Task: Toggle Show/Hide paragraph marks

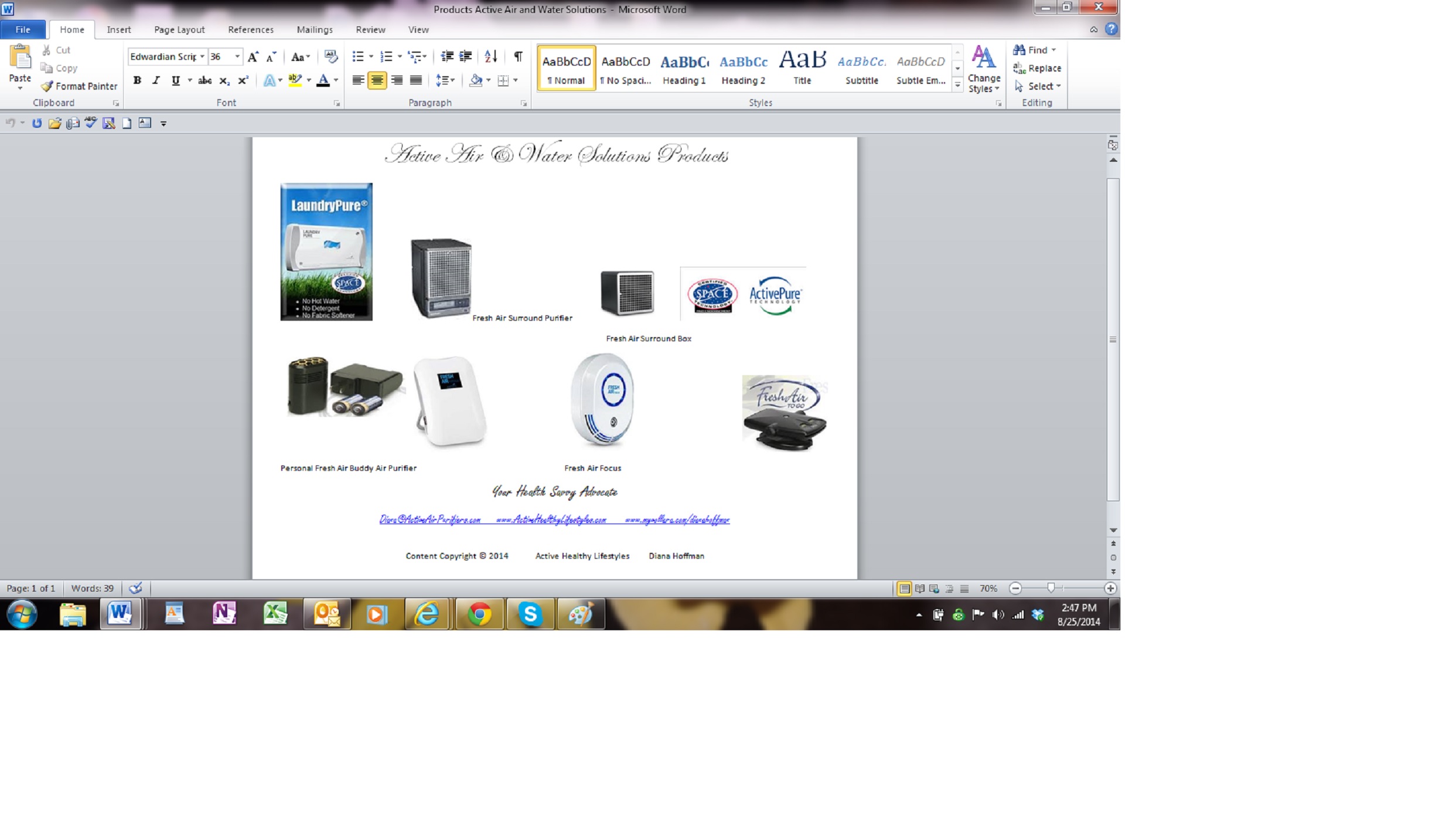Action: [518, 57]
